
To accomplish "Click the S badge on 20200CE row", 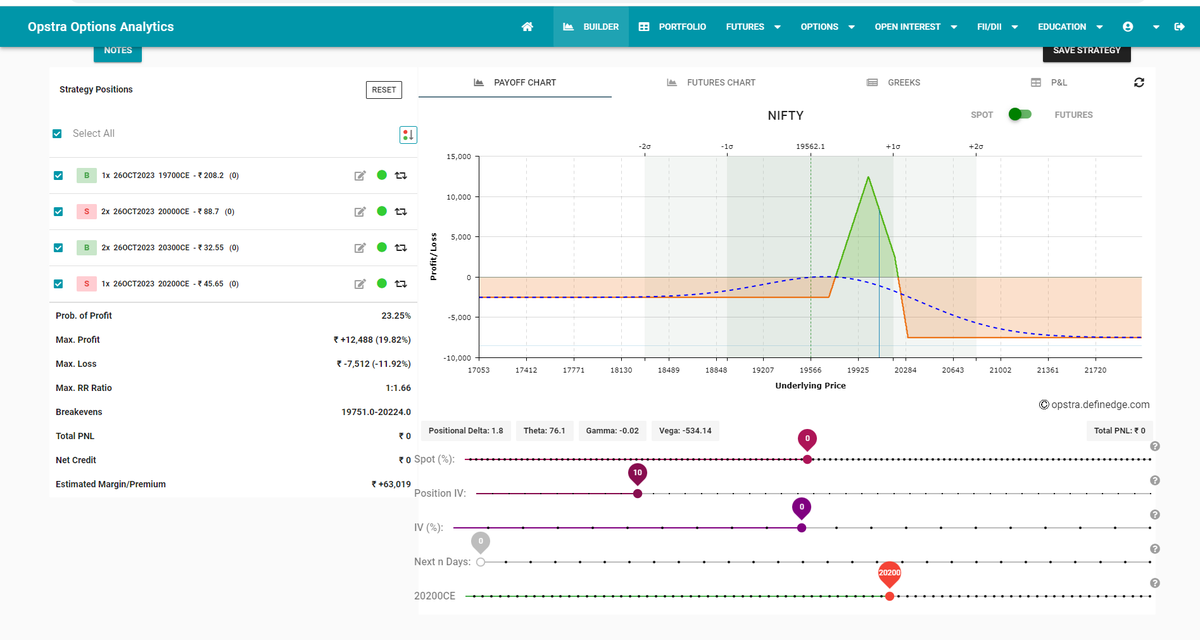I will click(86, 284).
